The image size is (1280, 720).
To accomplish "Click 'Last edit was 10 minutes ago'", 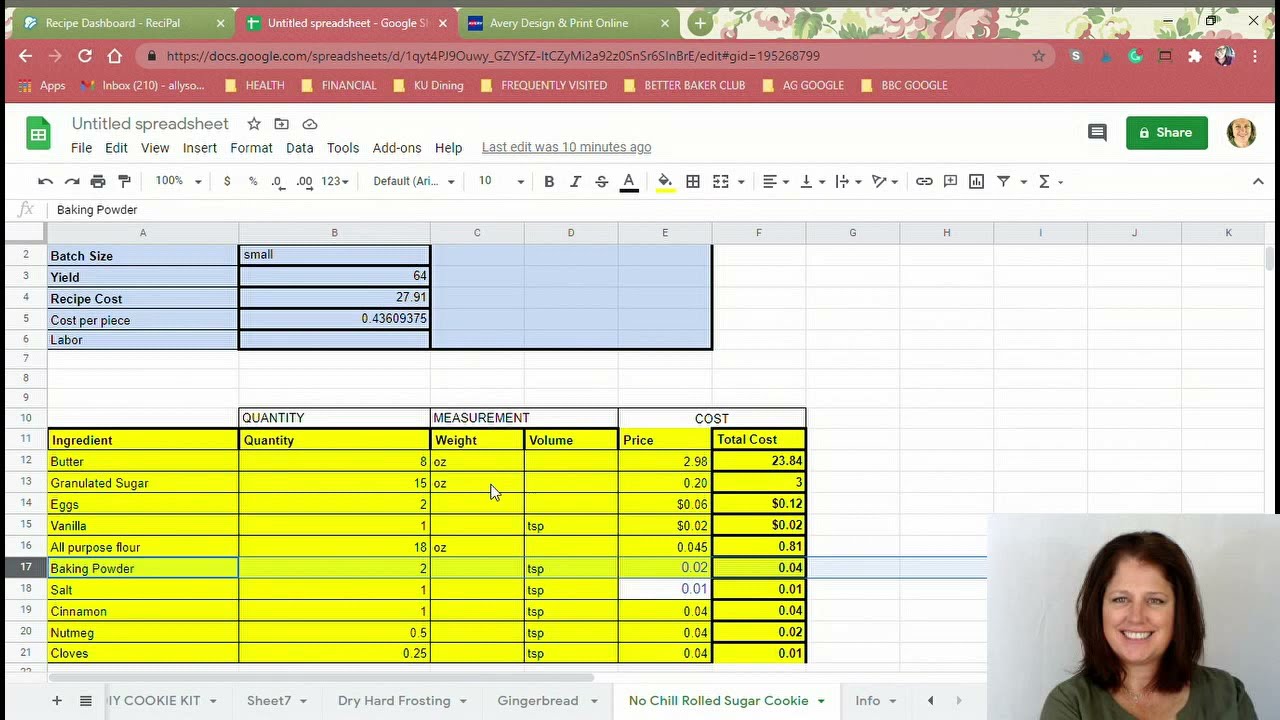I will pos(566,147).
